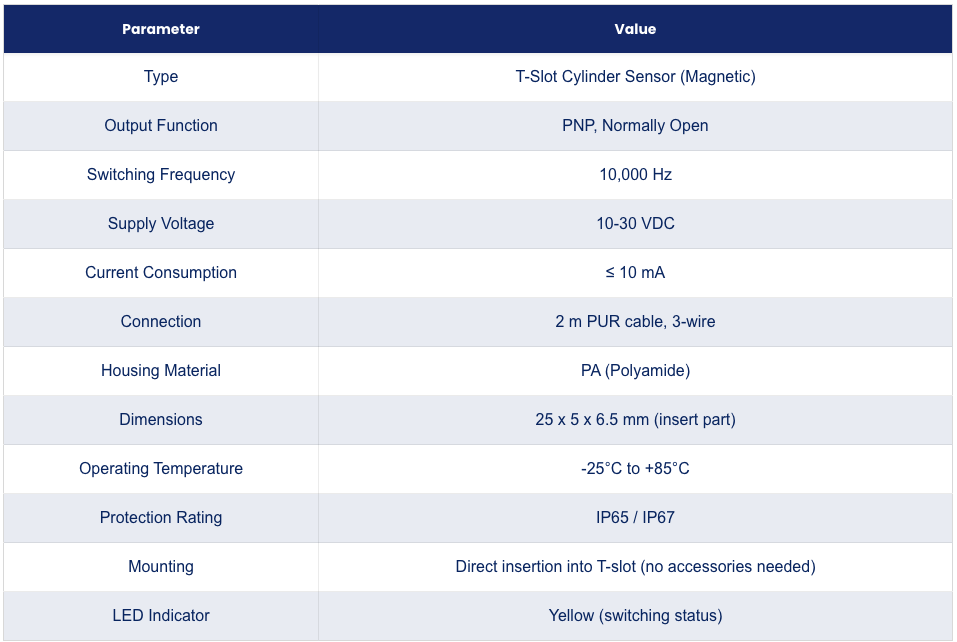The height and width of the screenshot is (642, 957).
Task: Click the PA (Polyamide) cell
Action: (x=635, y=370)
